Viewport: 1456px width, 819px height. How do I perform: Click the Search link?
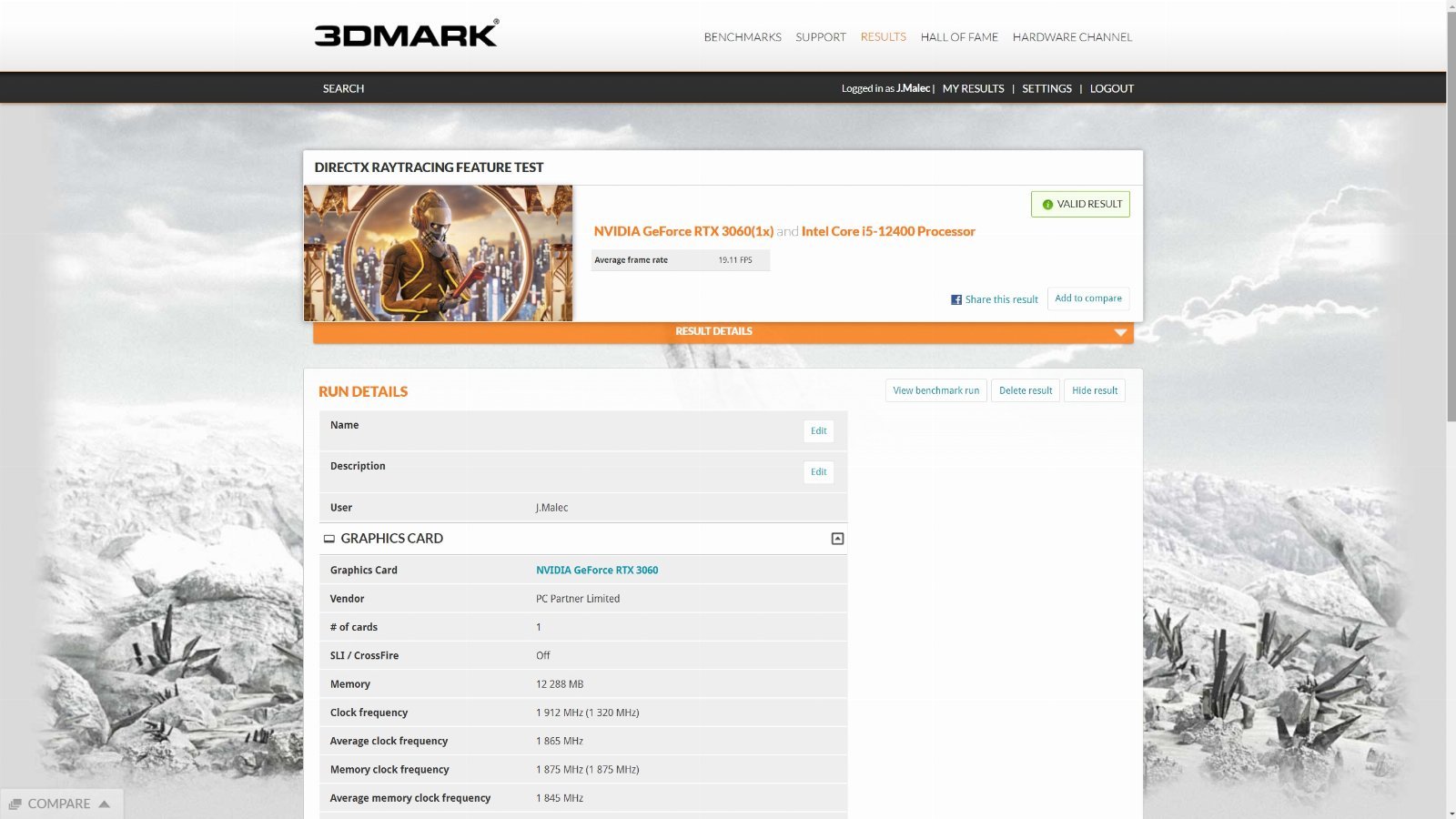coord(343,88)
